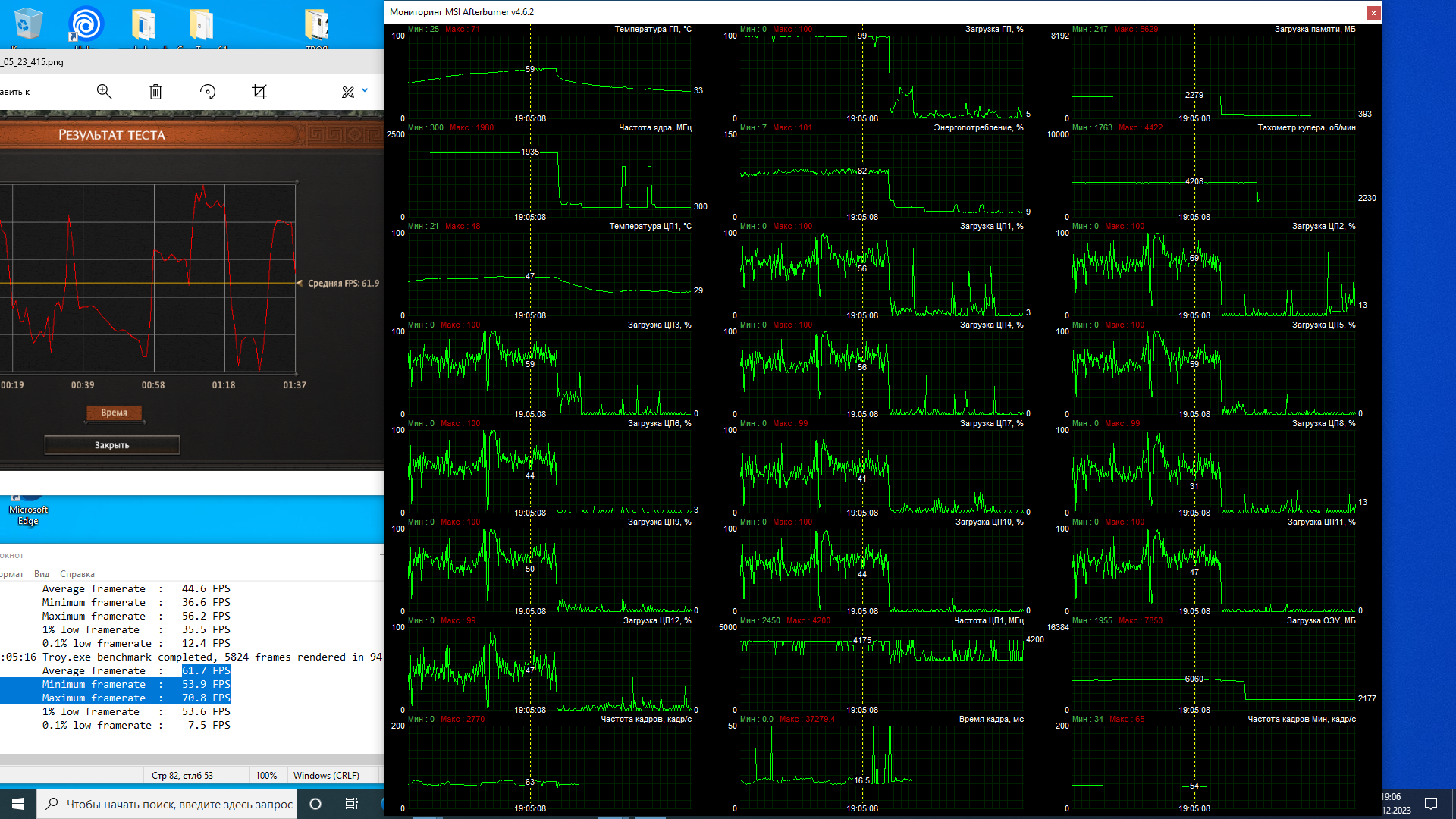Image resolution: width=1456 pixels, height=819 pixels.
Task: Expand the edit tools dropdown chevron
Action: click(x=365, y=90)
